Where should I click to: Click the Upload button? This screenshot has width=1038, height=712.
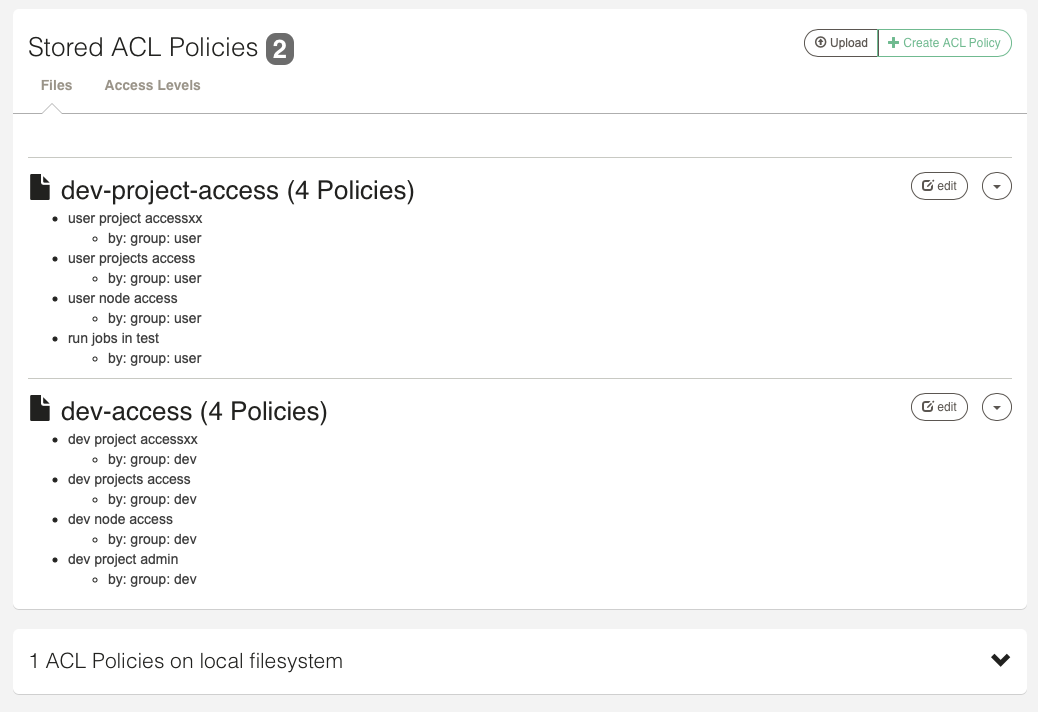point(841,43)
